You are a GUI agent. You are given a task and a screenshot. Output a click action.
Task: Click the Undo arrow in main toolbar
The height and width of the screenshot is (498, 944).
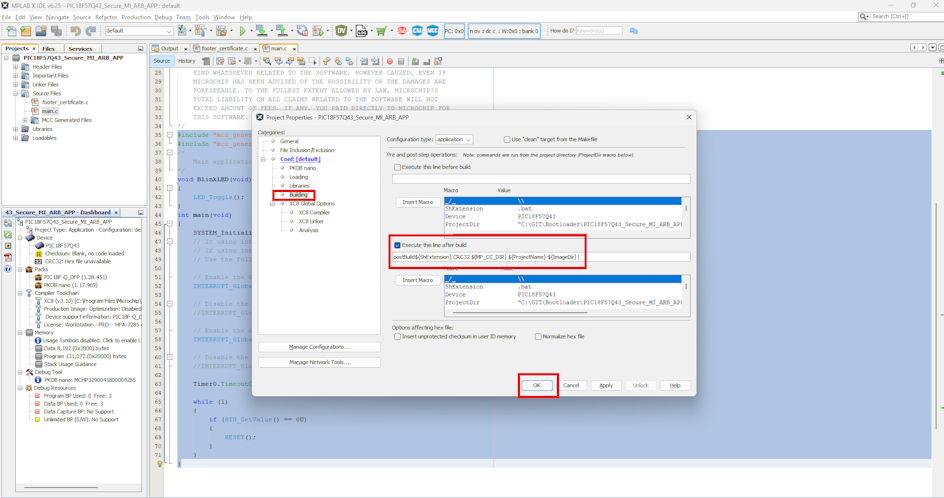coord(75,31)
